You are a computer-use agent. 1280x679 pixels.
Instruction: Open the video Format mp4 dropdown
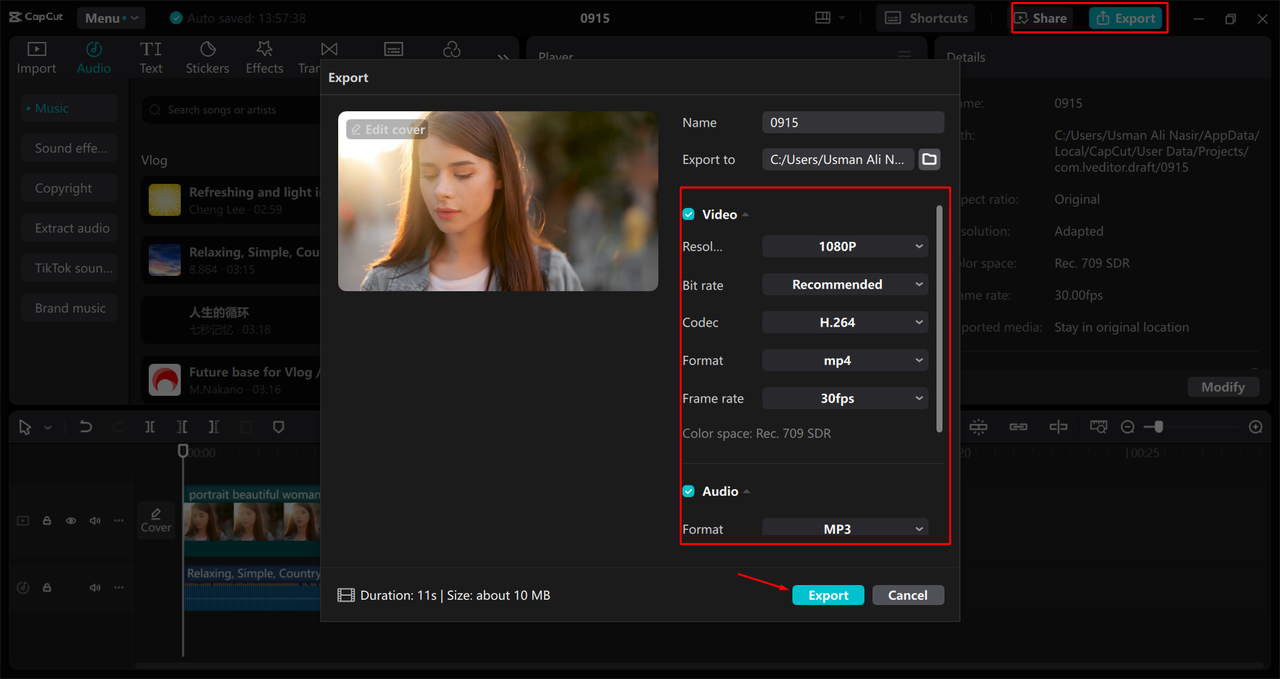(x=845, y=360)
